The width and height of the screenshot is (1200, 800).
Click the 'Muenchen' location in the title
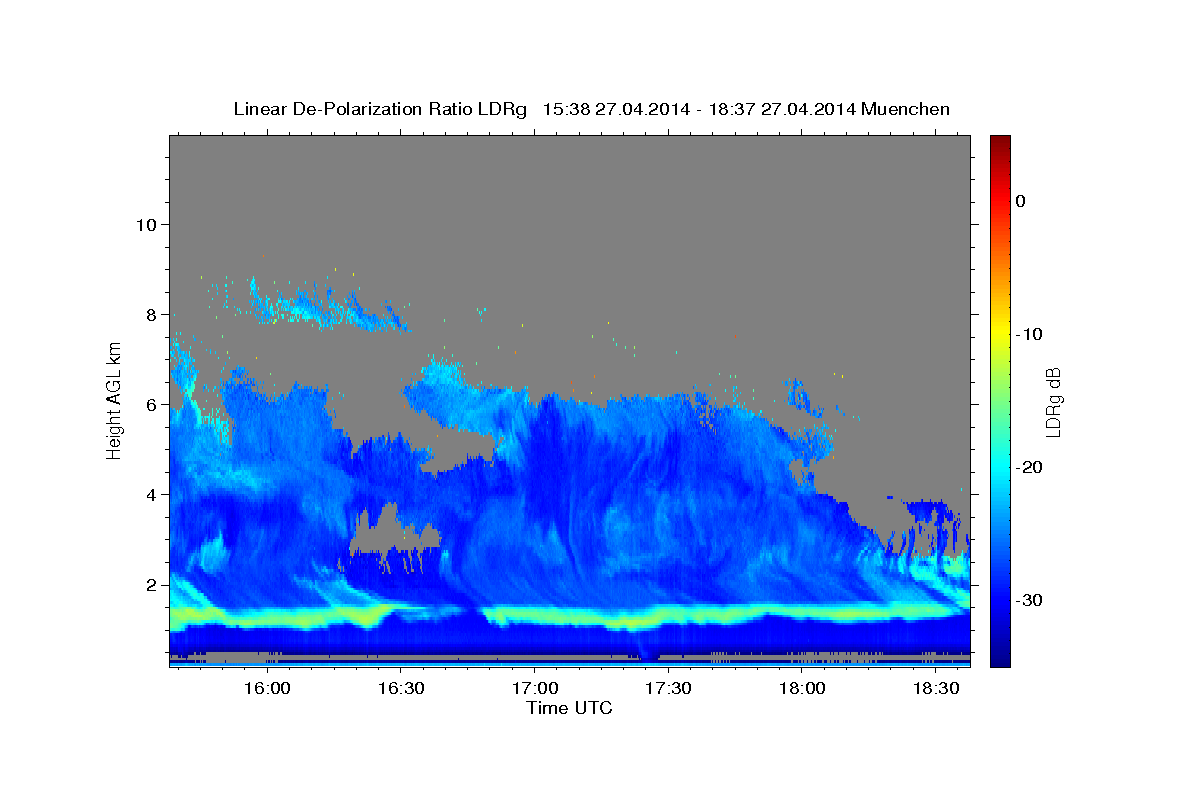pyautogui.click(x=905, y=109)
